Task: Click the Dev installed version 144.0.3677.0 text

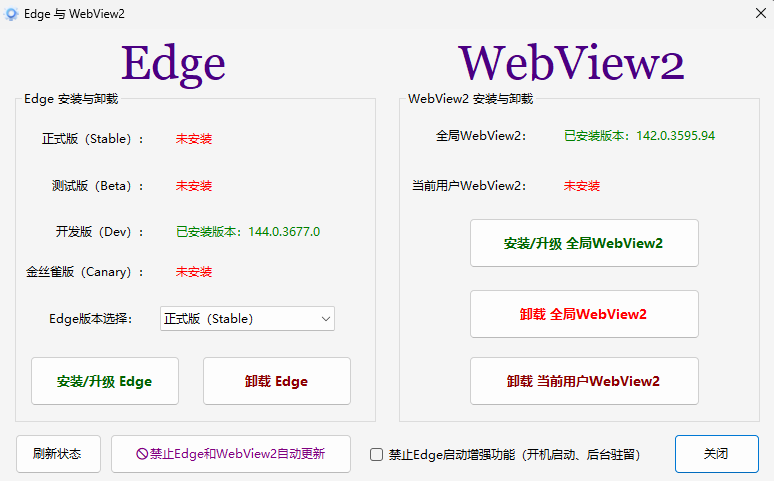Action: coord(248,232)
